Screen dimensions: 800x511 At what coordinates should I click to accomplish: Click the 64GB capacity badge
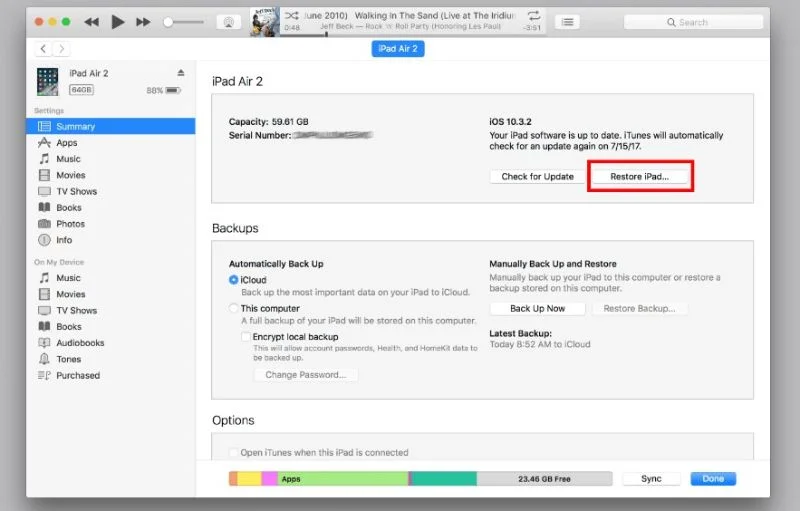pyautogui.click(x=81, y=90)
